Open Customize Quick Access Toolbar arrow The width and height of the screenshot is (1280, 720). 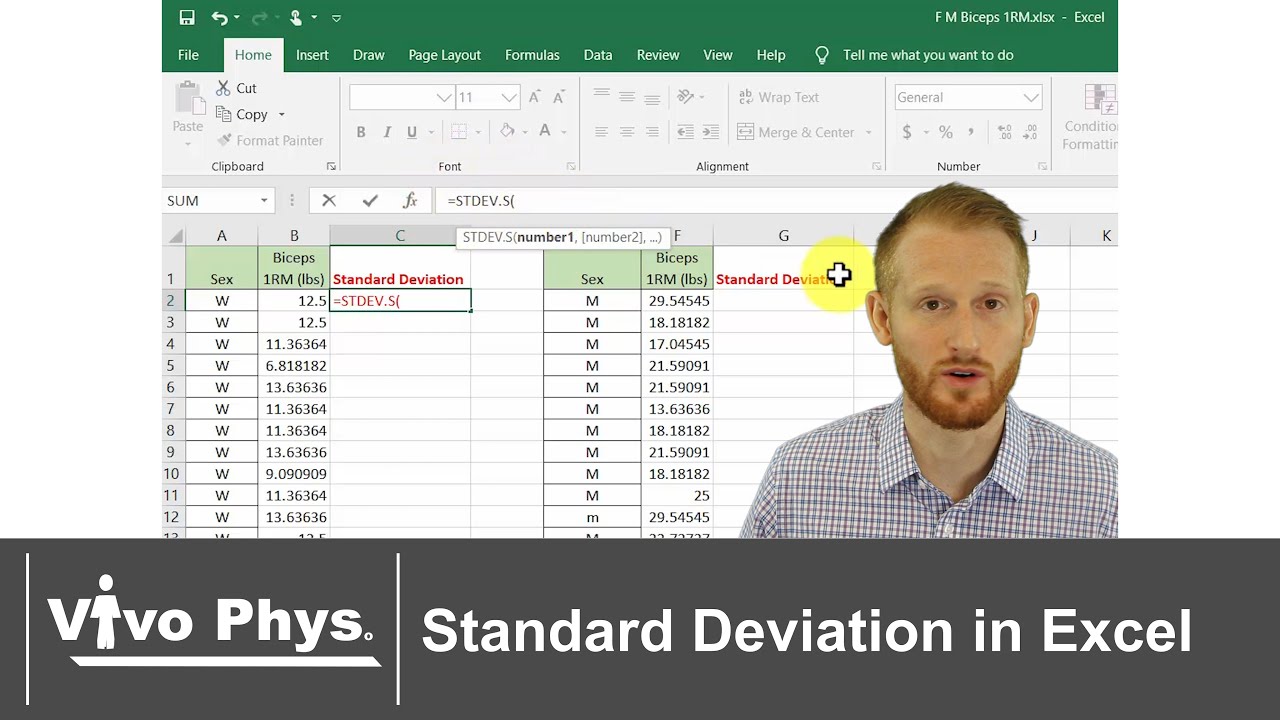336,18
